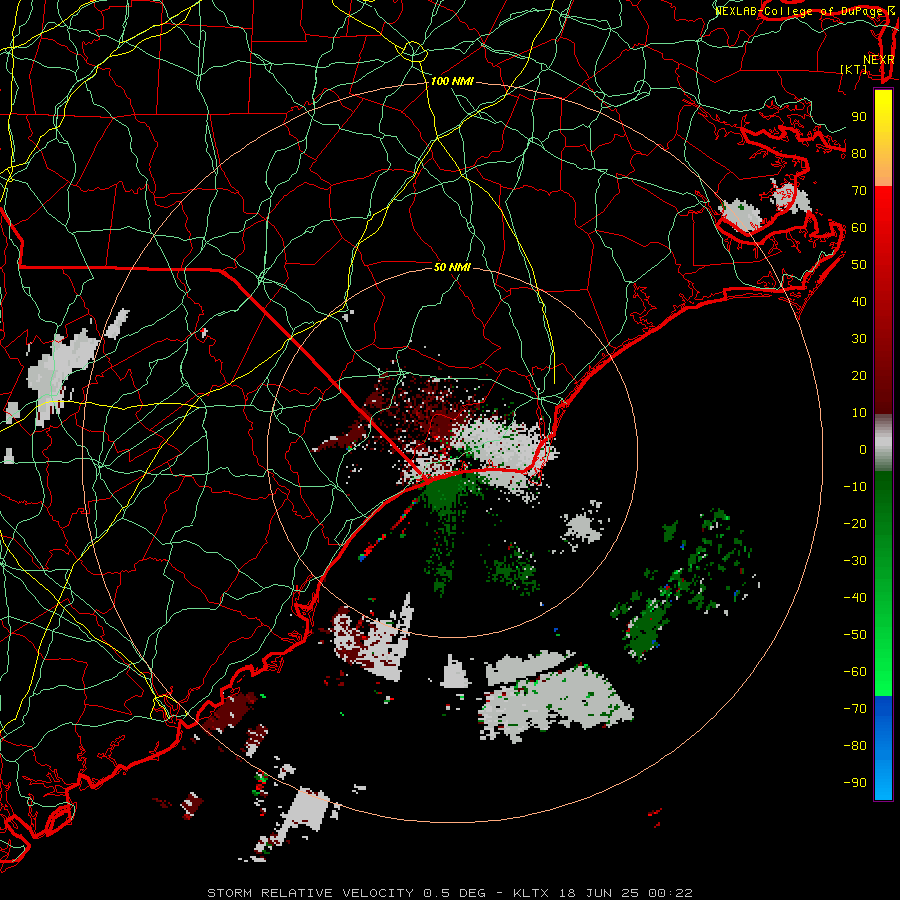Select the -60 value on velocity scale

pyautogui.click(x=855, y=672)
